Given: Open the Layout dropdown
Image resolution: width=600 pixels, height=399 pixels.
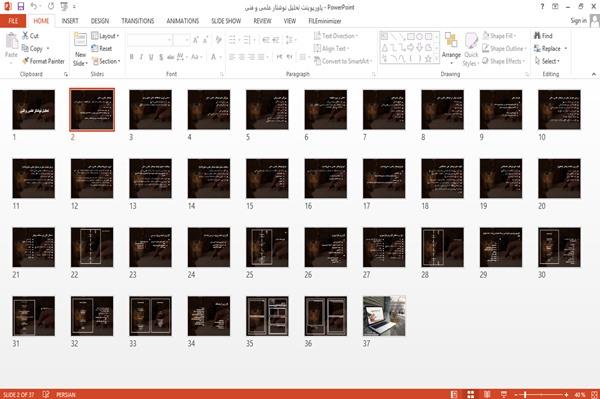Looking at the screenshot, I should [105, 36].
